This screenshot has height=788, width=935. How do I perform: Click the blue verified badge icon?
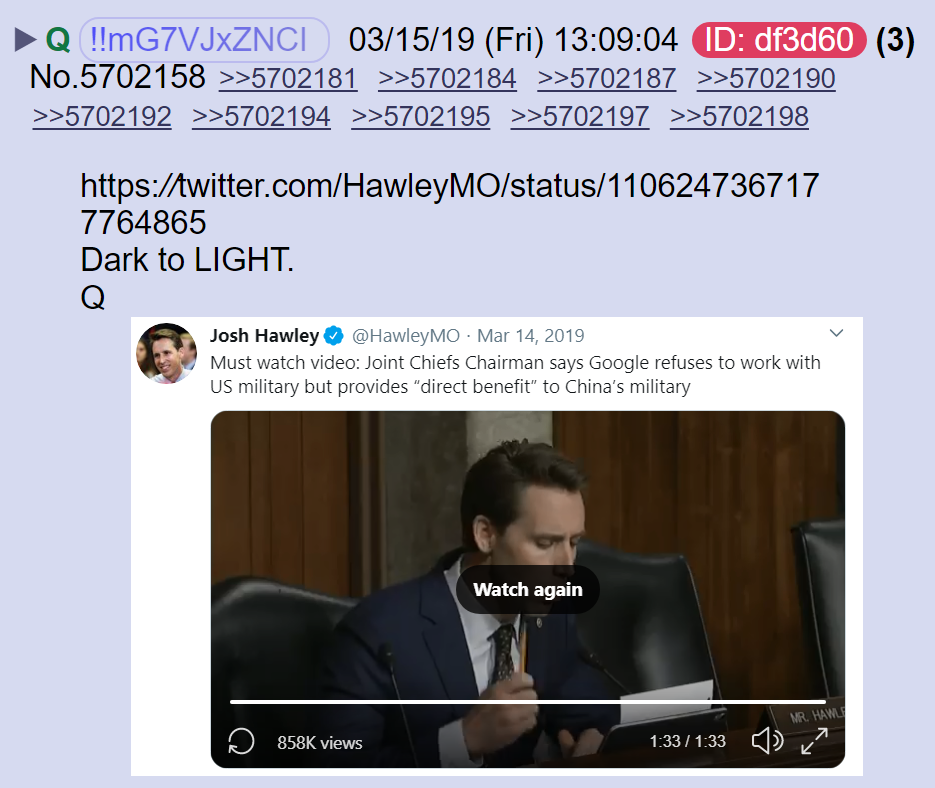coord(334,336)
